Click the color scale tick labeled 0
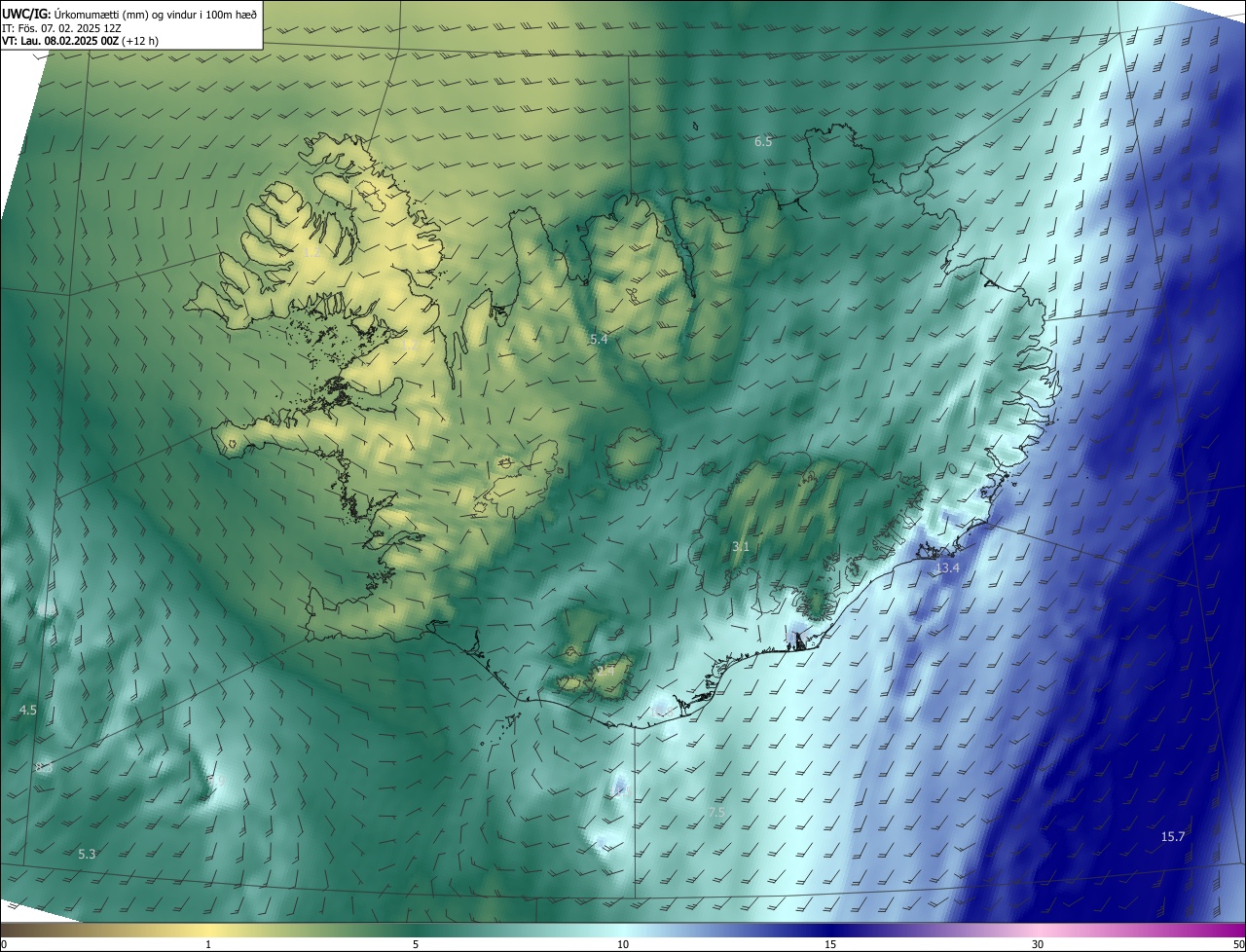This screenshot has width=1246, height=952. 4,944
